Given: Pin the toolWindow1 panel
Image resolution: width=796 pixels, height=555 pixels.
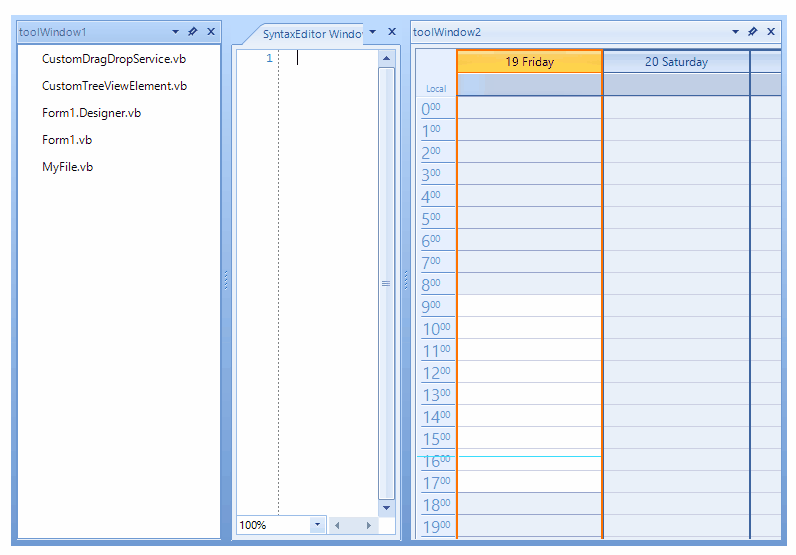Looking at the screenshot, I should pyautogui.click(x=192, y=31).
